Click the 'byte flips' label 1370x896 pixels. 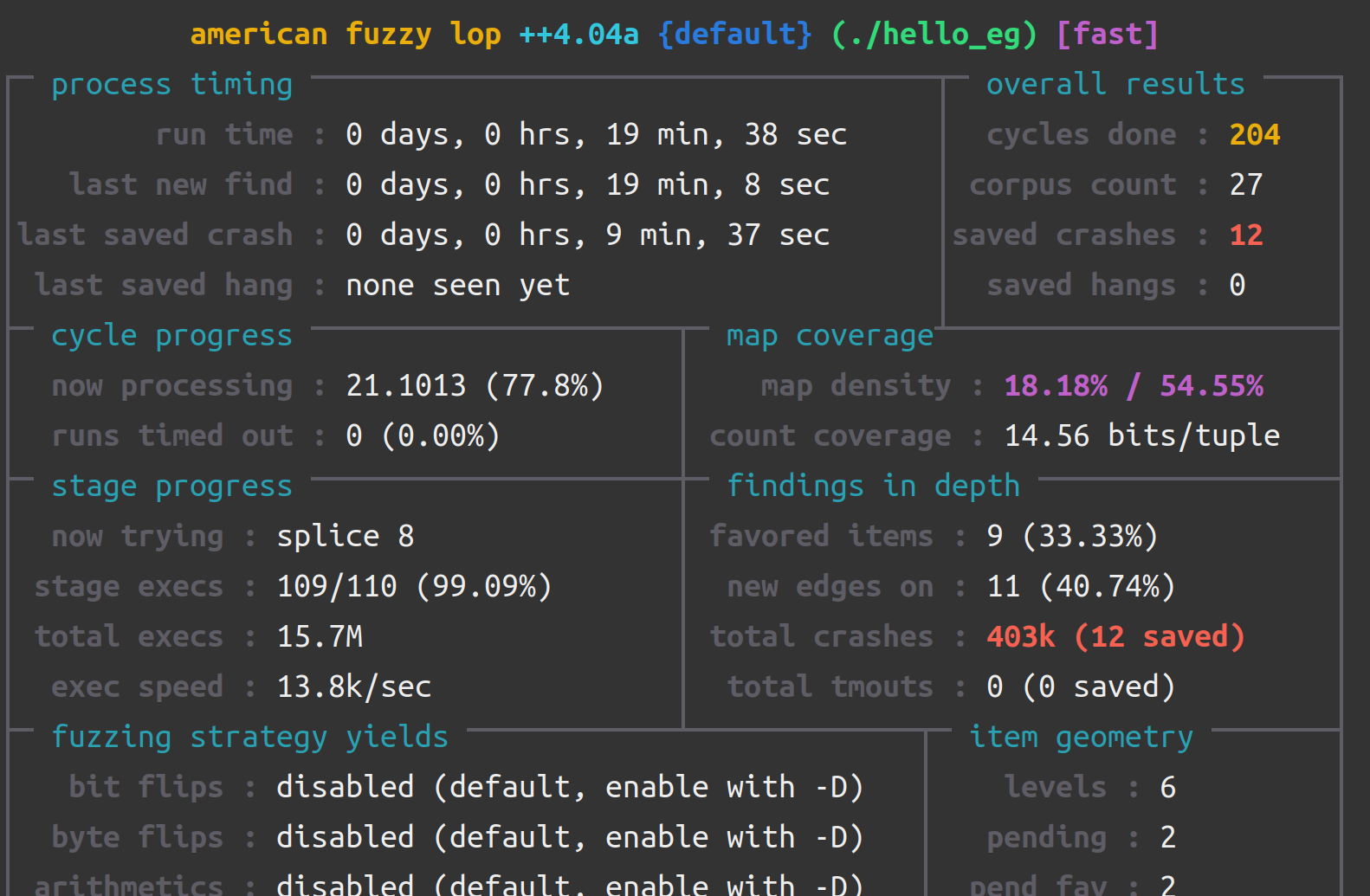(138, 838)
